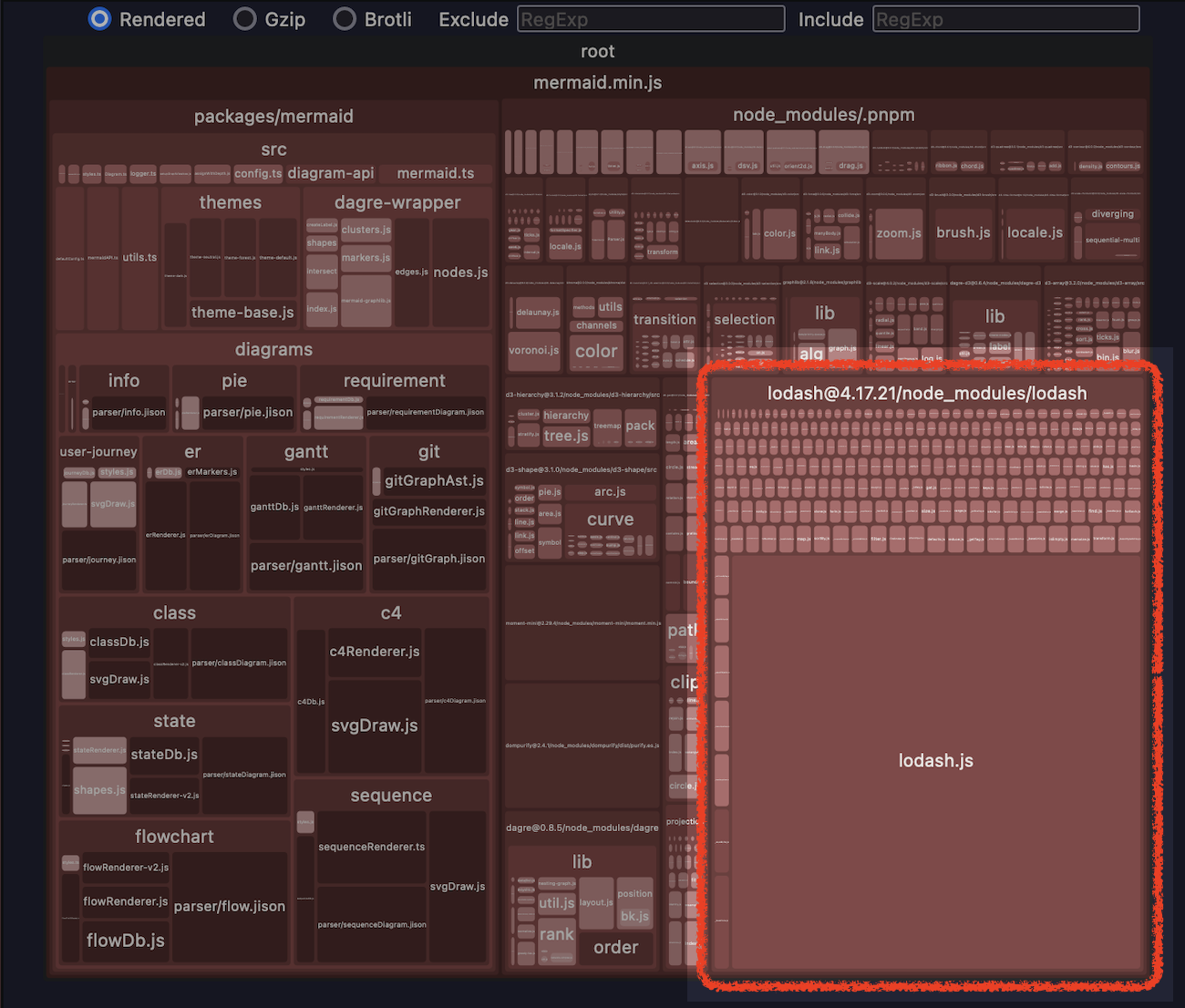Screen dimensions: 1185x1008
Task: Open the lodash@4.17.21 package header
Action: point(927,394)
